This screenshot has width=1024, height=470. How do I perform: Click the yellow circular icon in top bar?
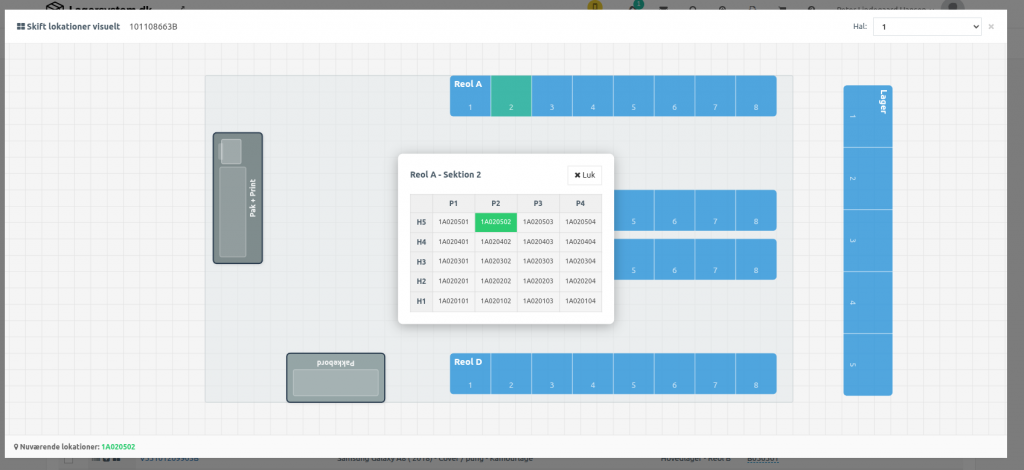click(594, 8)
